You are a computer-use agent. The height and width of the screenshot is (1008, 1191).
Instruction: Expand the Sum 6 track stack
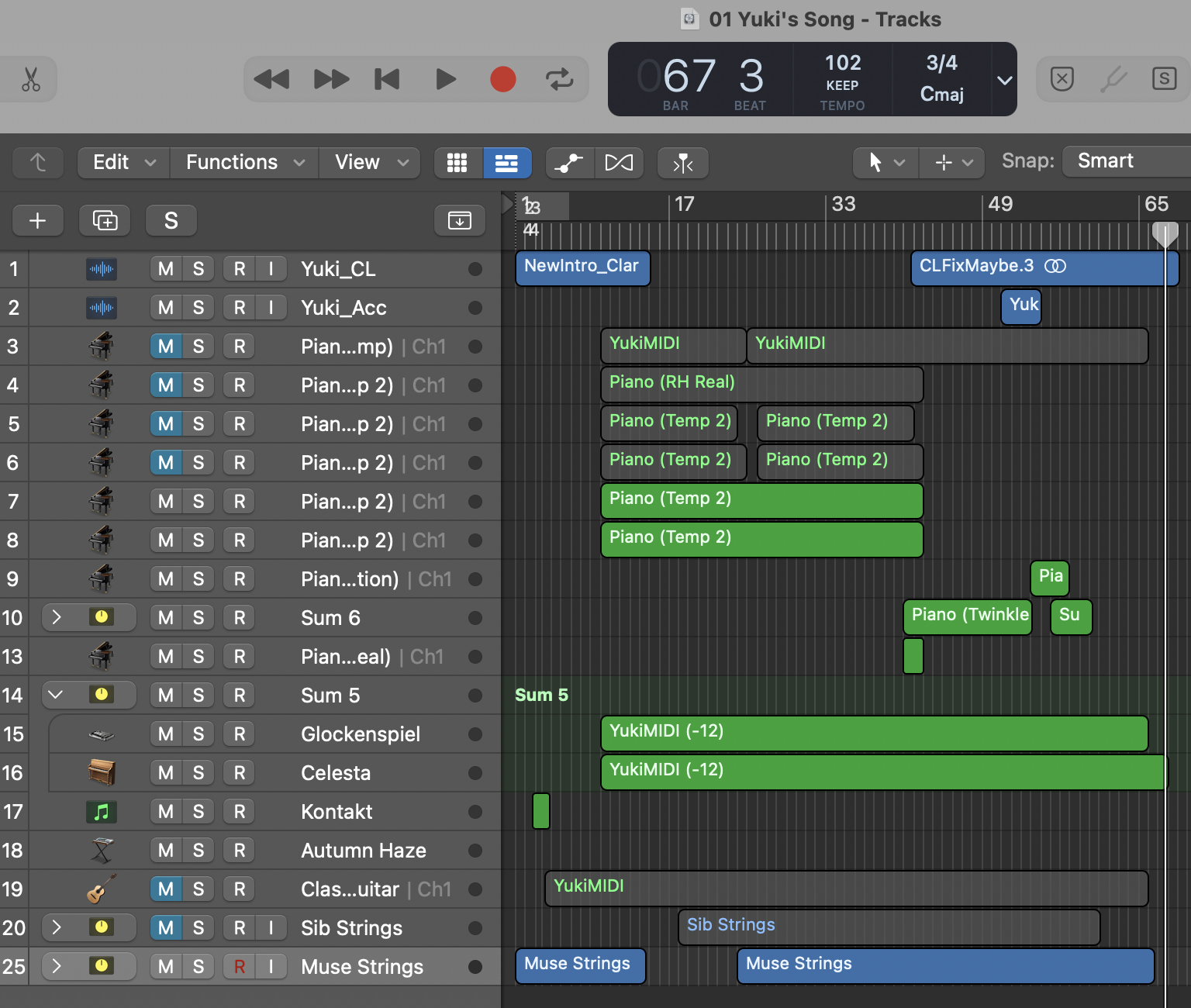56,617
